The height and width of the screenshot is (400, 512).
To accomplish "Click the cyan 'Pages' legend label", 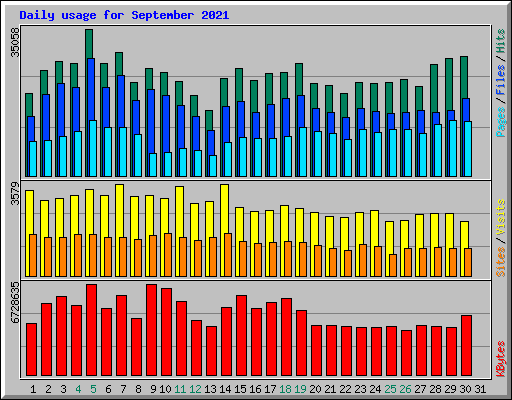I will (x=501, y=122).
